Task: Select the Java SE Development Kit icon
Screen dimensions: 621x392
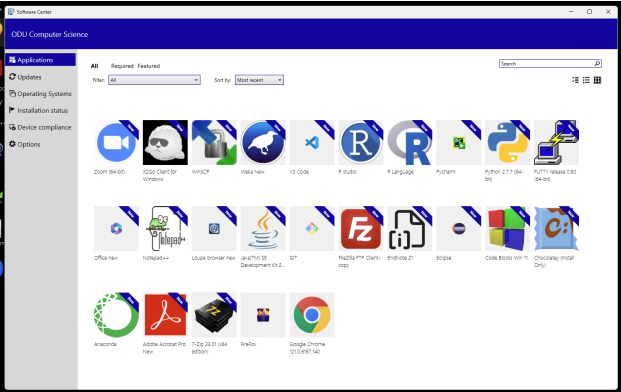Action: pos(263,228)
